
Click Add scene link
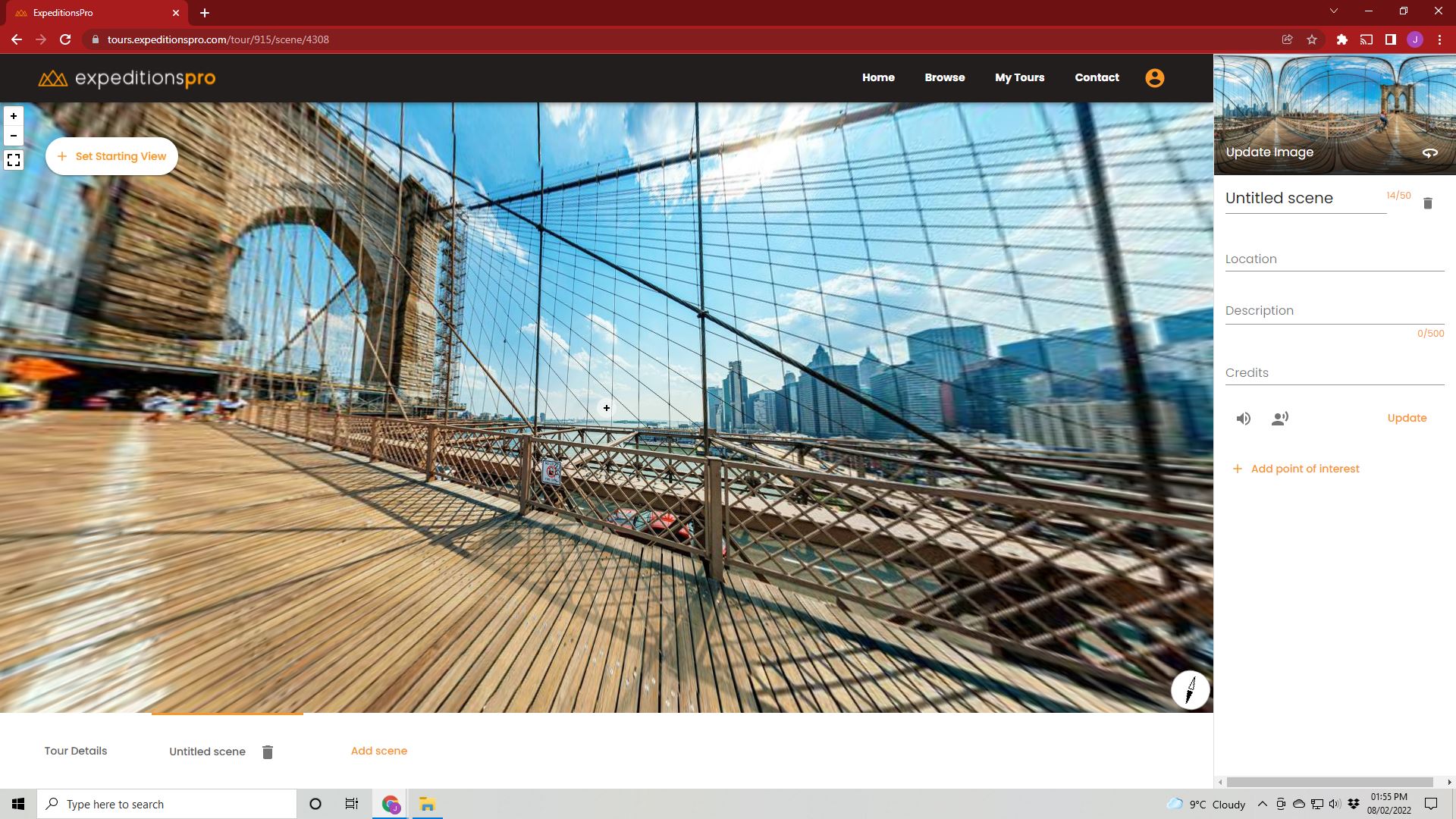tap(378, 751)
